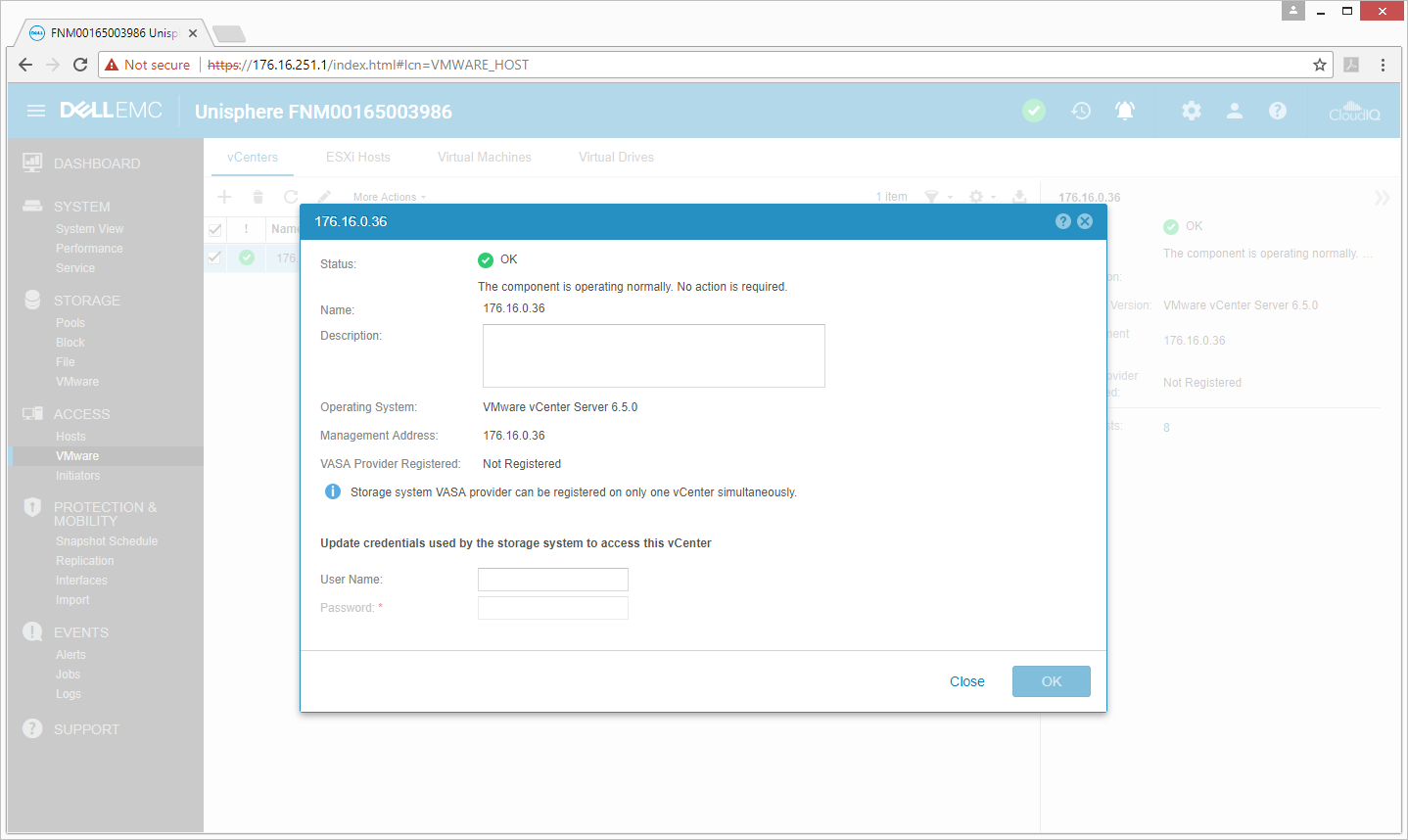This screenshot has height=840, width=1408.
Task: Open the filter funnel icon
Action: pyautogui.click(x=932, y=197)
